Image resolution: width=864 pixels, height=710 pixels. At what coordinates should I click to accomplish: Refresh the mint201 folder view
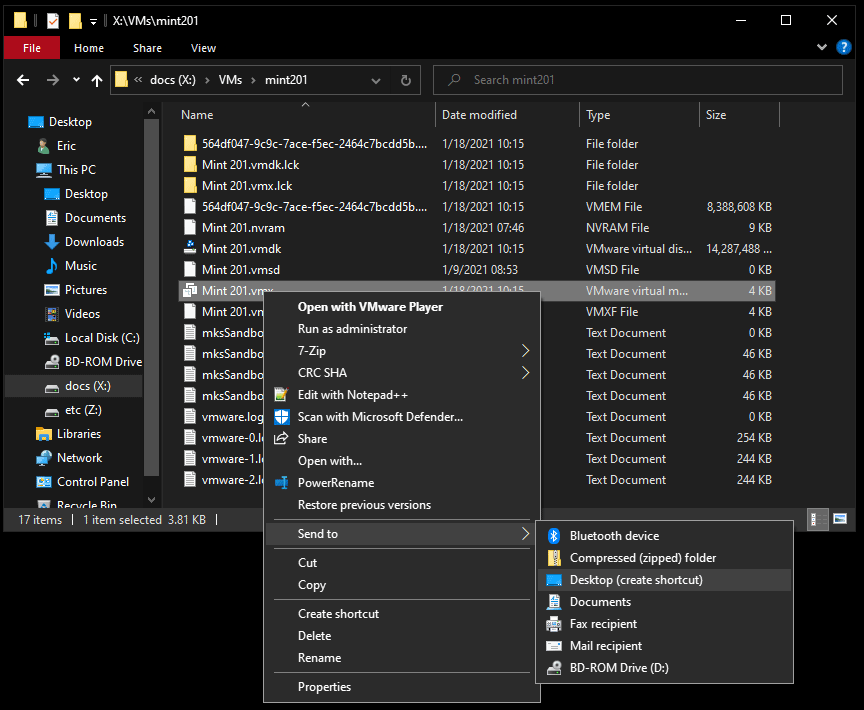[x=406, y=80]
